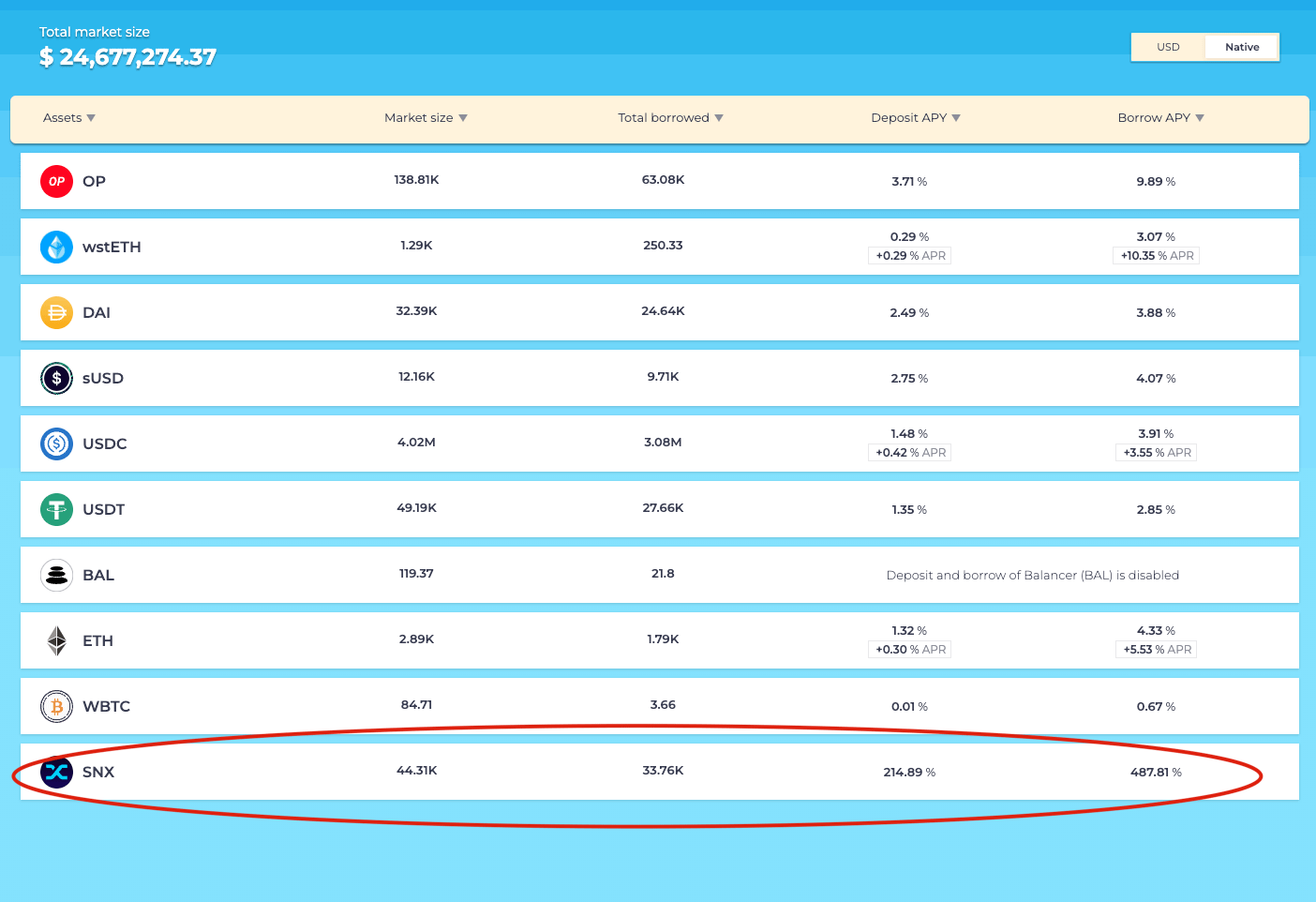Screen dimensions: 1316x902
Task: Click the DAI token icon
Action: (x=56, y=312)
